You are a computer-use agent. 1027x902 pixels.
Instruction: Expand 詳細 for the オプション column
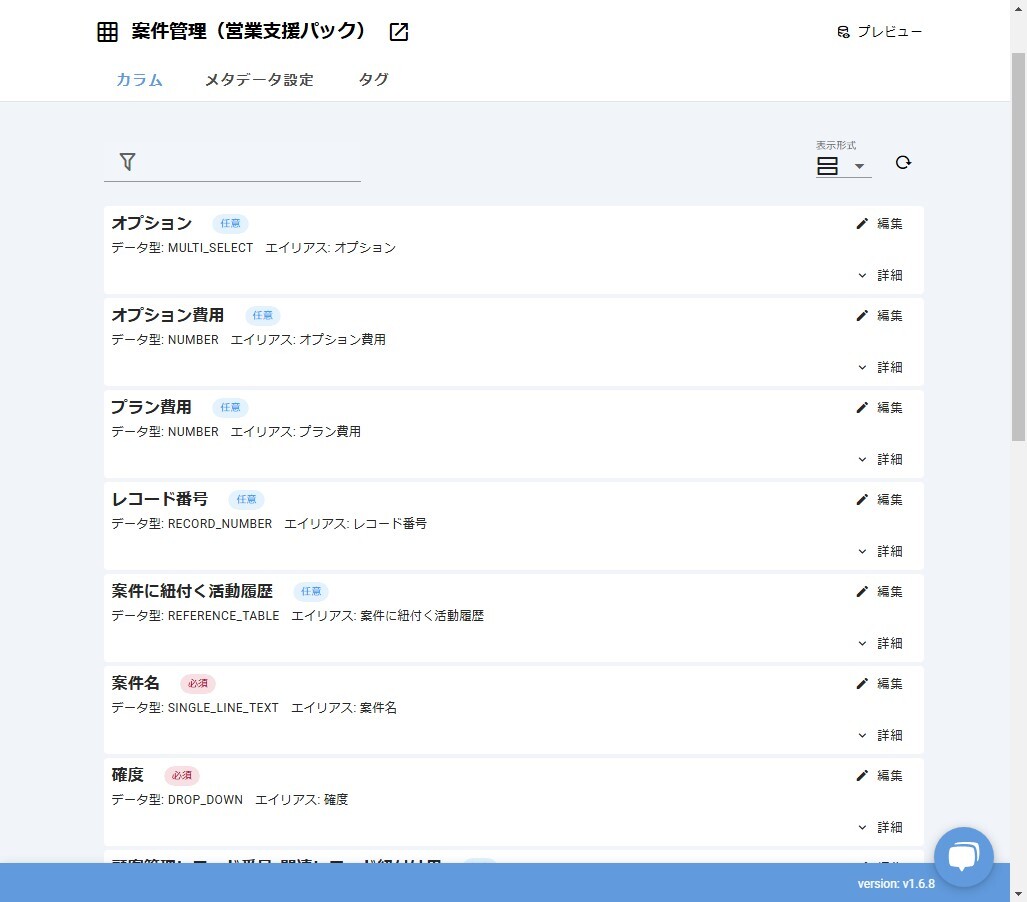[x=880, y=276]
